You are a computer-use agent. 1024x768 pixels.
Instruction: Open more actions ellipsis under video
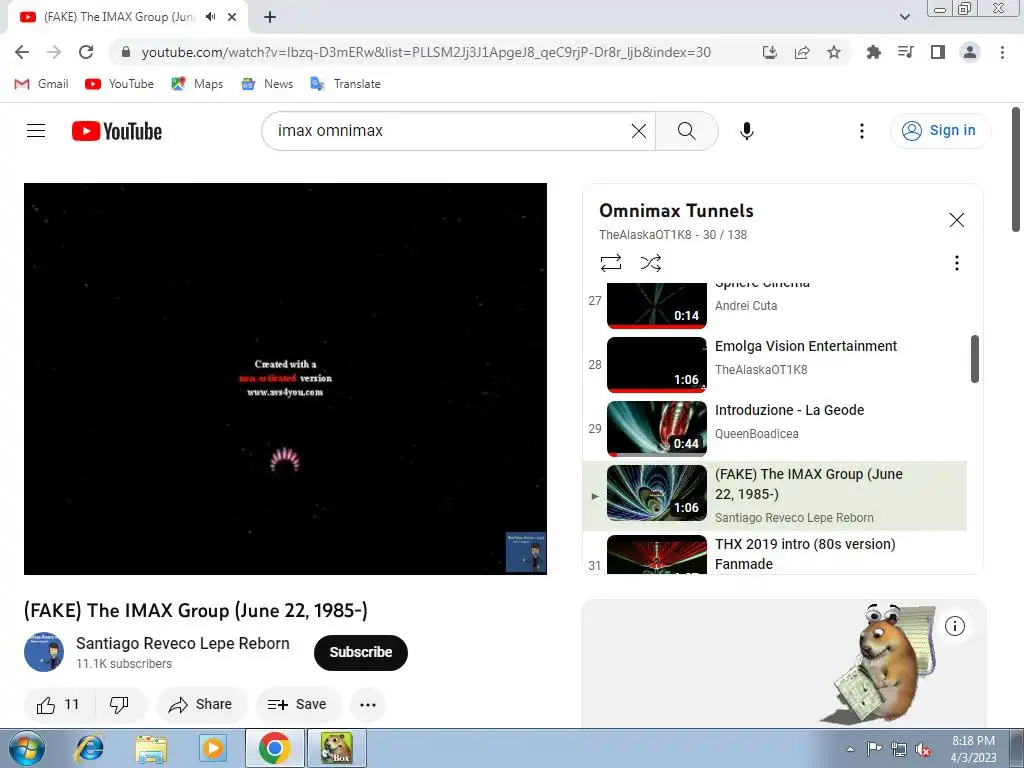[x=368, y=705]
